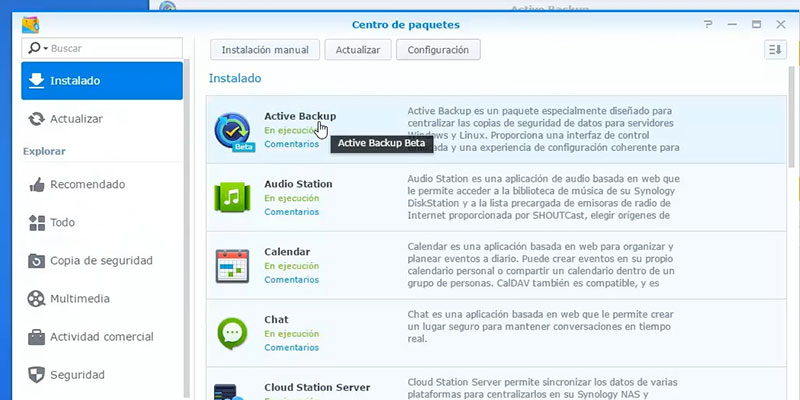Open Comentarios link for Calendar
800x400 pixels.
click(291, 280)
